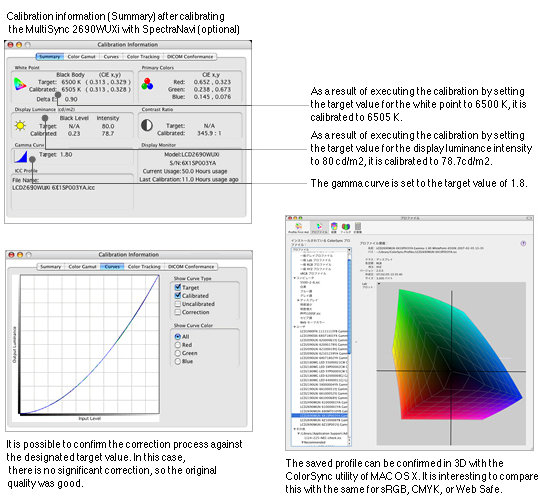The width and height of the screenshot is (540, 500).
Task: Collapse the Other group in the profile tree
Action: 294,429
